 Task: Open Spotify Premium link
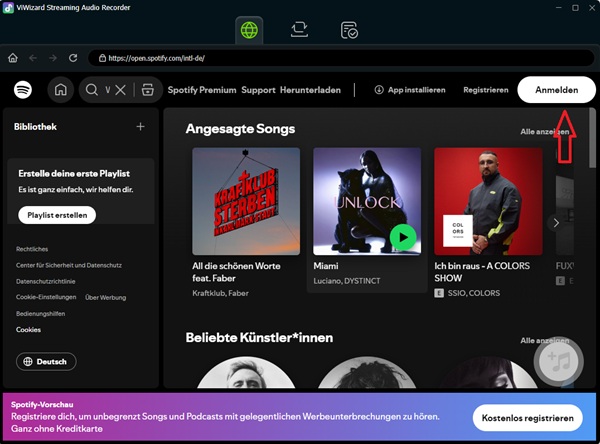point(202,90)
